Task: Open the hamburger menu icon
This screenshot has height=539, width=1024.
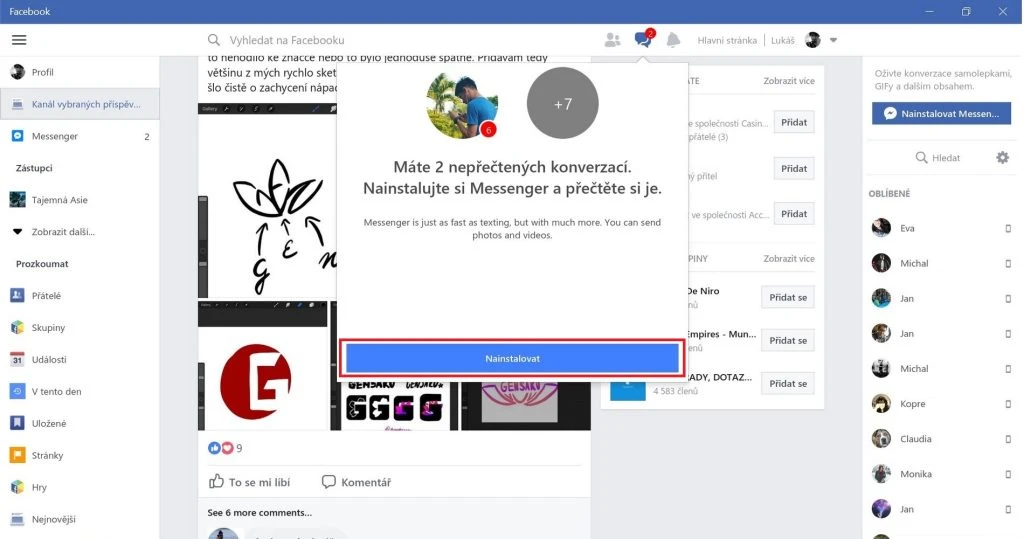Action: click(19, 40)
